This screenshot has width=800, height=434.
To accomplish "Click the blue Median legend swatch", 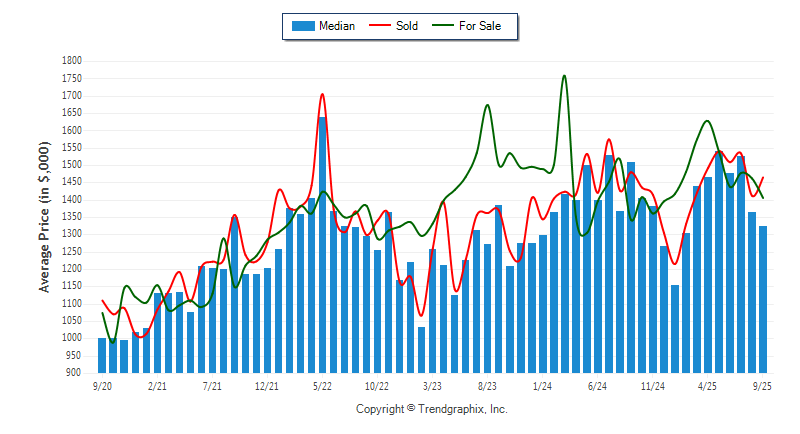I will click(x=303, y=26).
